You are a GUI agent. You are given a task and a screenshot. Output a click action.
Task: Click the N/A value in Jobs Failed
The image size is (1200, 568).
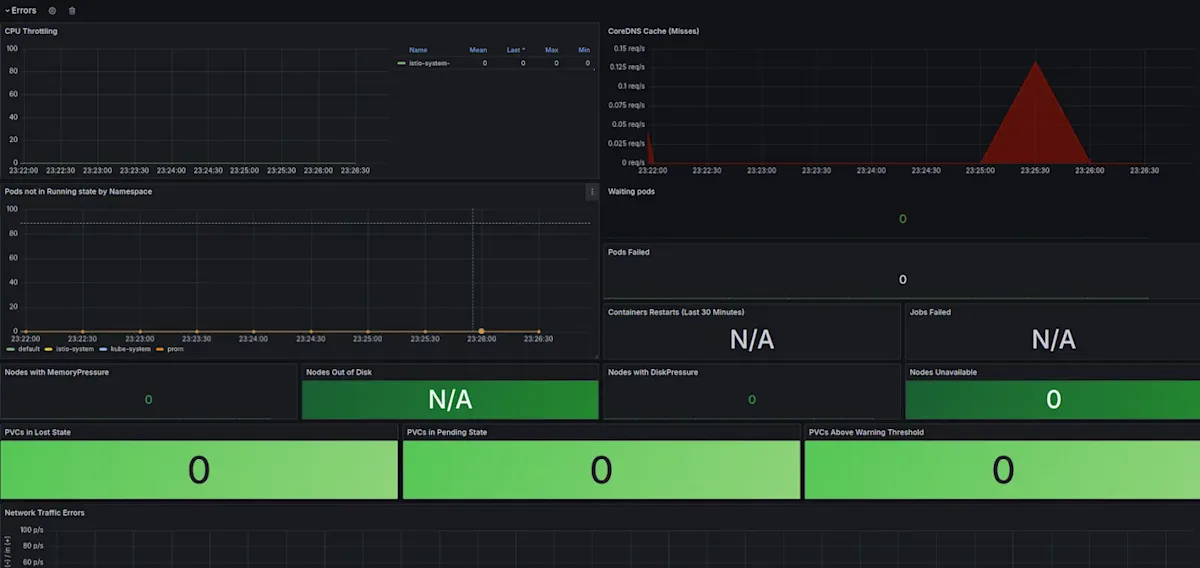[1053, 340]
